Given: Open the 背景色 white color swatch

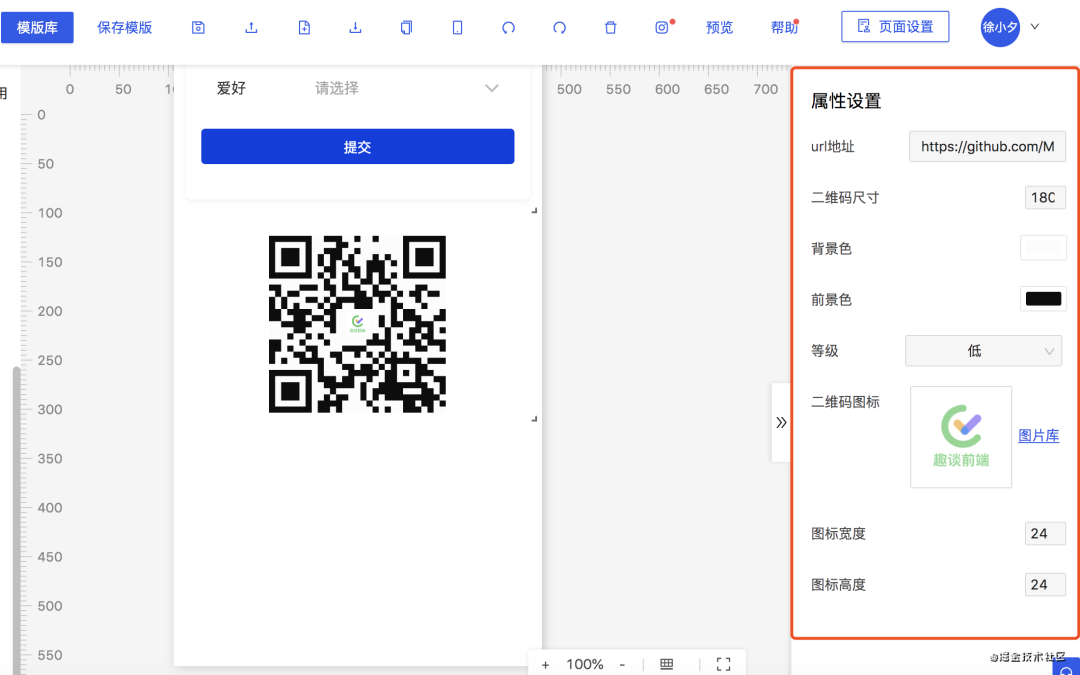Looking at the screenshot, I should (x=1043, y=248).
